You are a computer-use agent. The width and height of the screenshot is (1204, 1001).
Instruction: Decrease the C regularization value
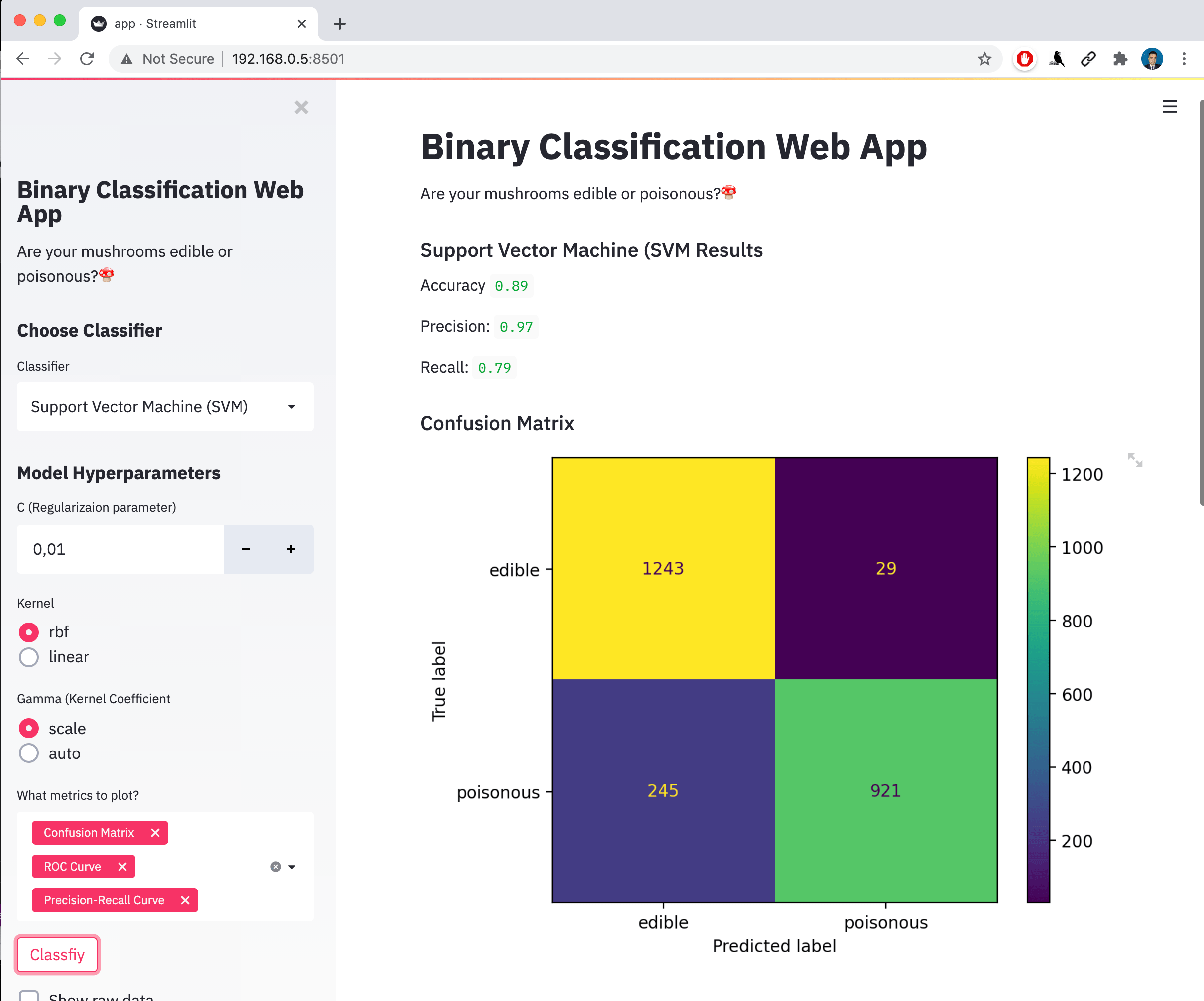tap(246, 549)
